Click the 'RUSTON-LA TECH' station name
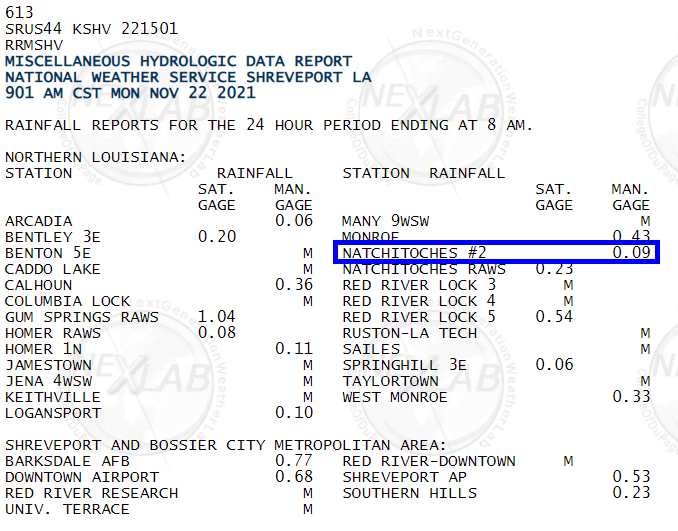This screenshot has width=678, height=531. [x=409, y=333]
